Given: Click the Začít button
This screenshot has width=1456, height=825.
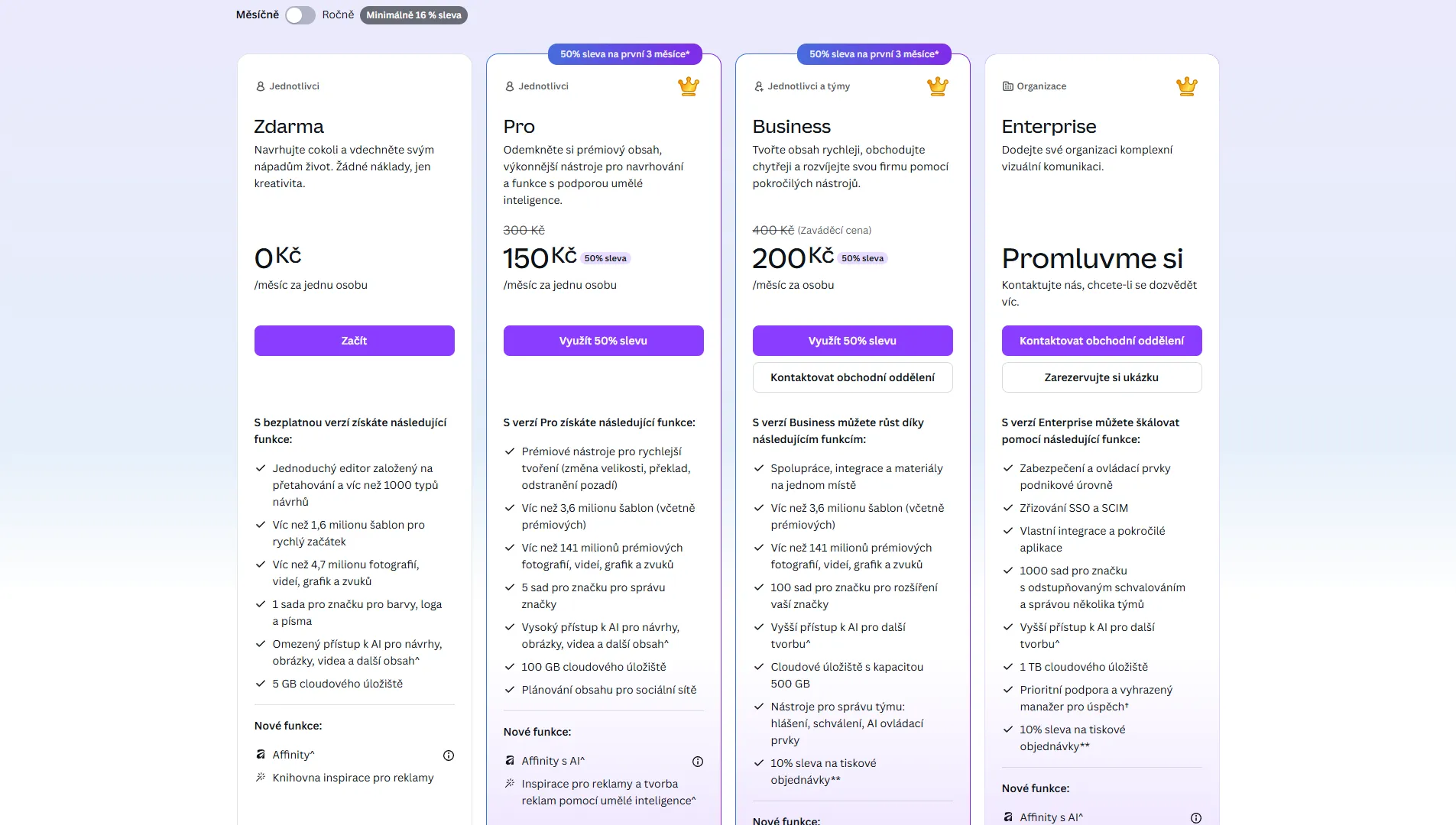Looking at the screenshot, I should (355, 341).
